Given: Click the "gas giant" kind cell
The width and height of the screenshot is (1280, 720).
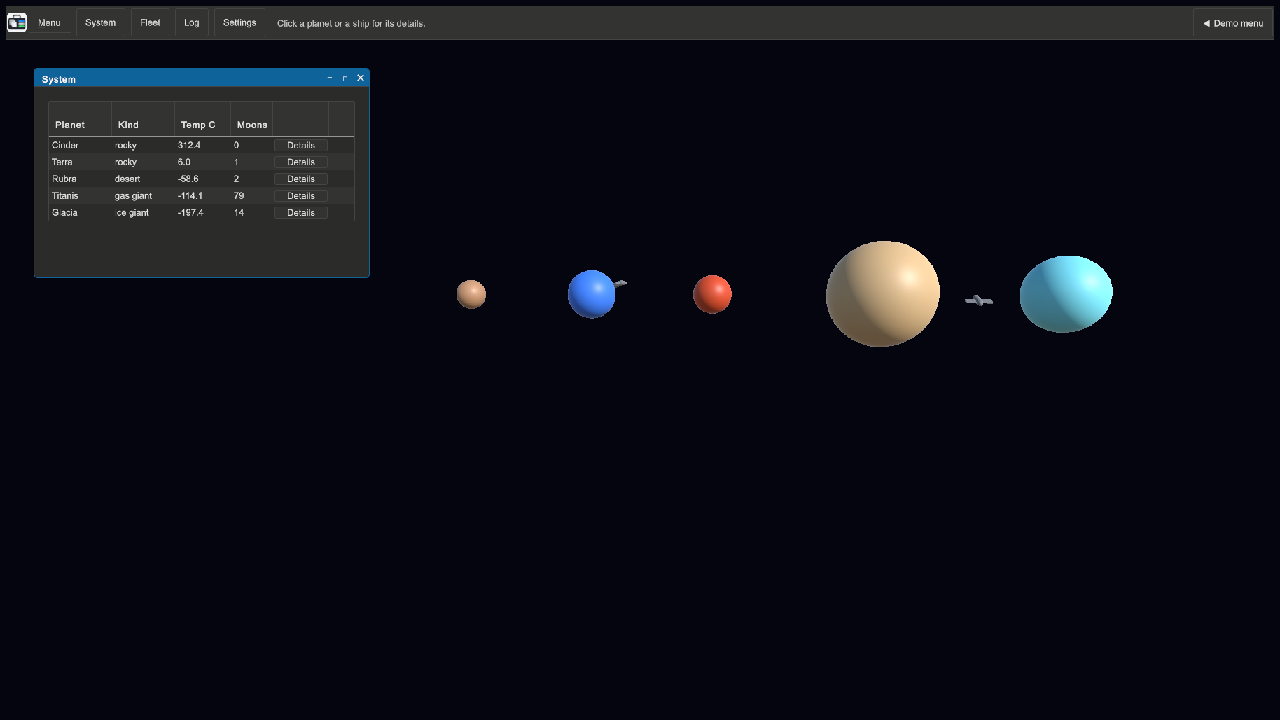Looking at the screenshot, I should 143,196.
